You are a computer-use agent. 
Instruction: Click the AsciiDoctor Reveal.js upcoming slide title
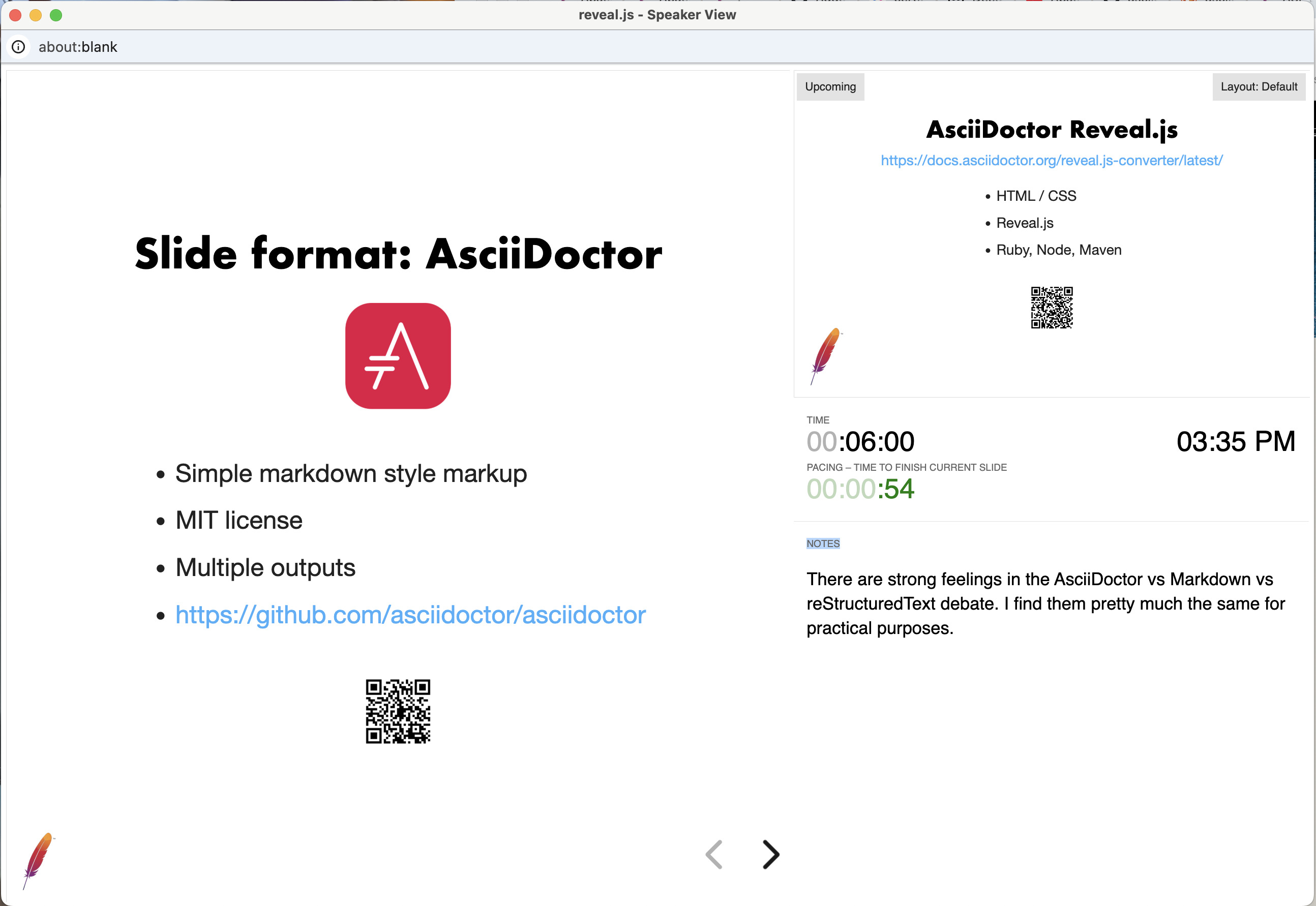(1052, 130)
